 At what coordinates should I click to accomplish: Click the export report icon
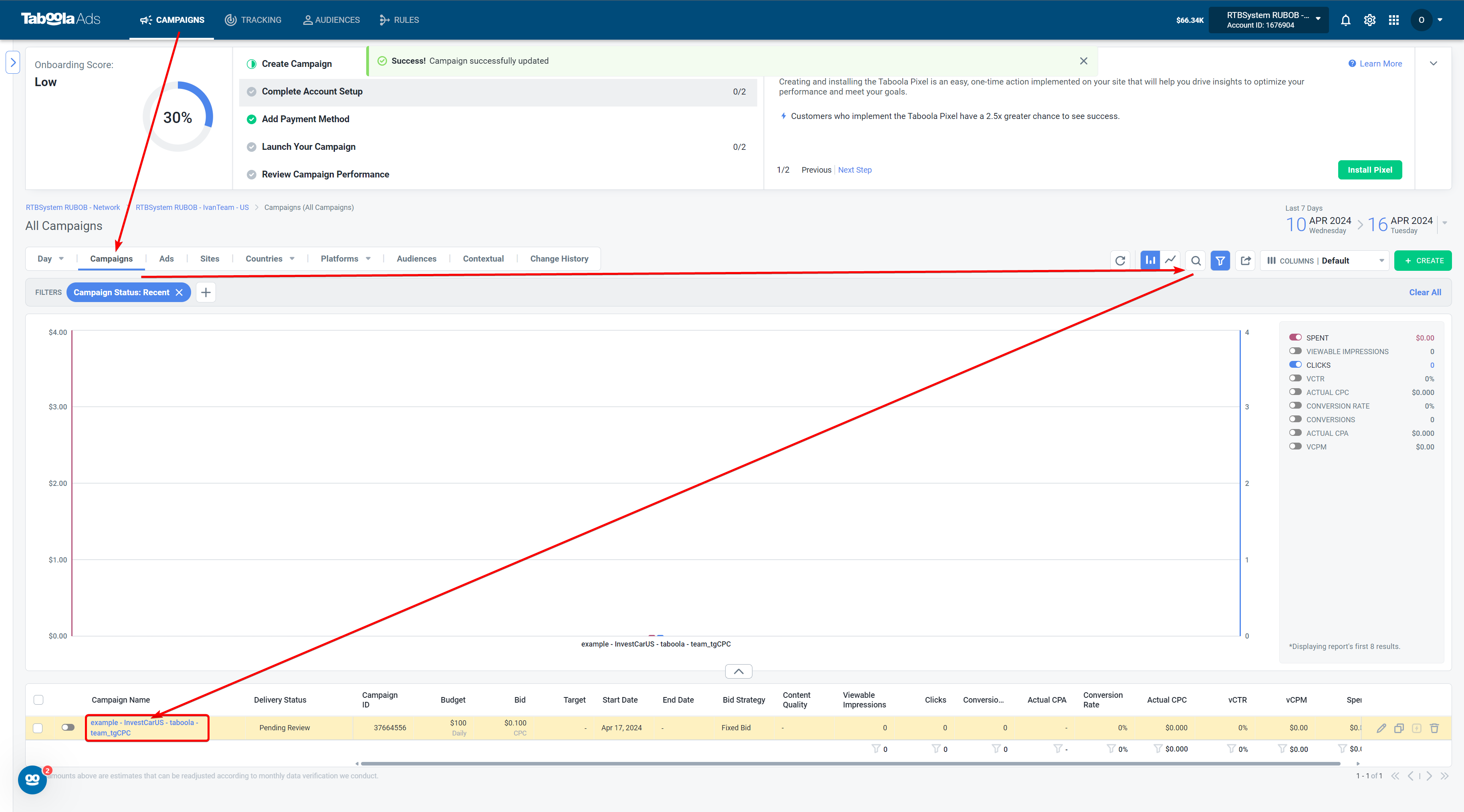1245,261
